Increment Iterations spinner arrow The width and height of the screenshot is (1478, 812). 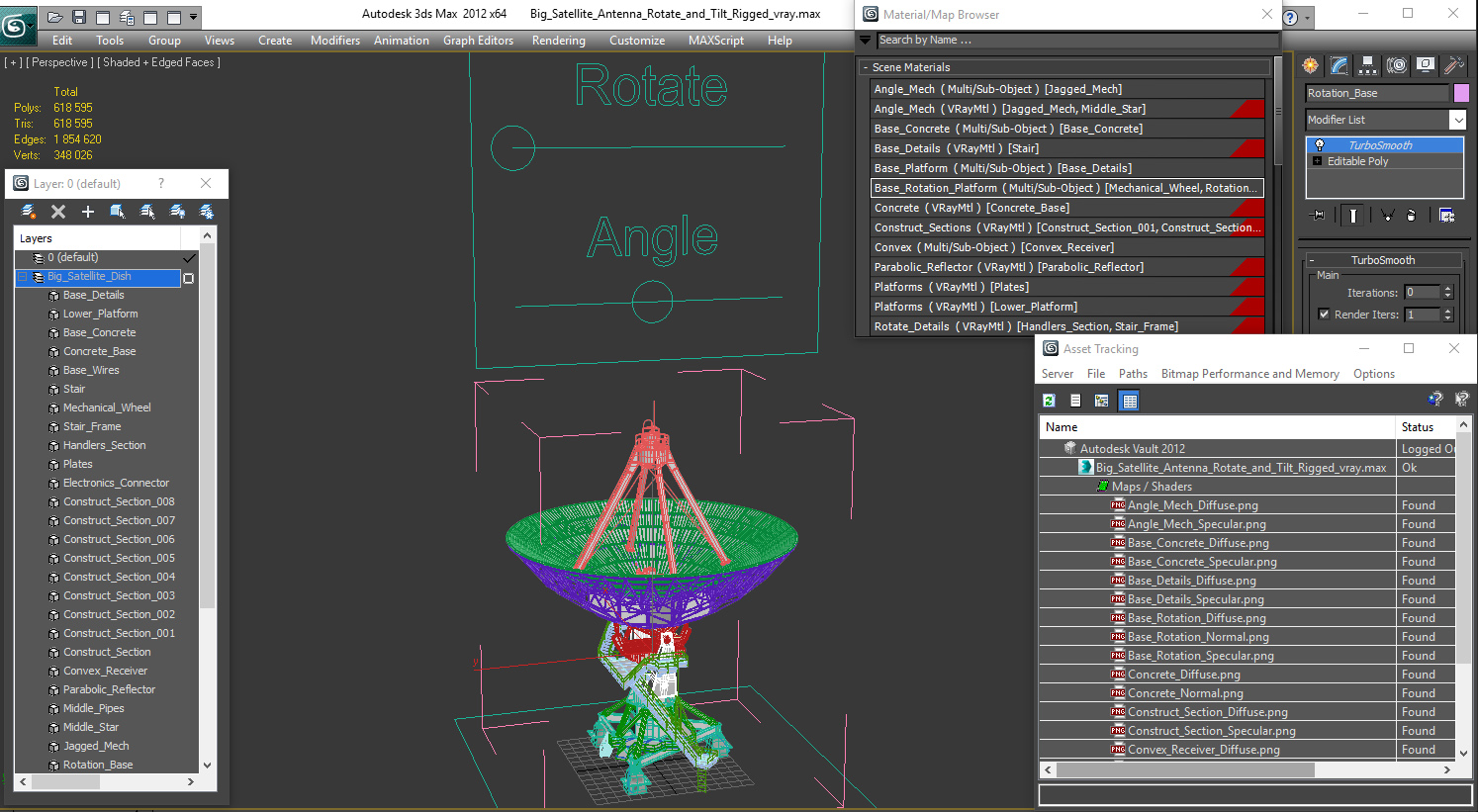point(1447,289)
